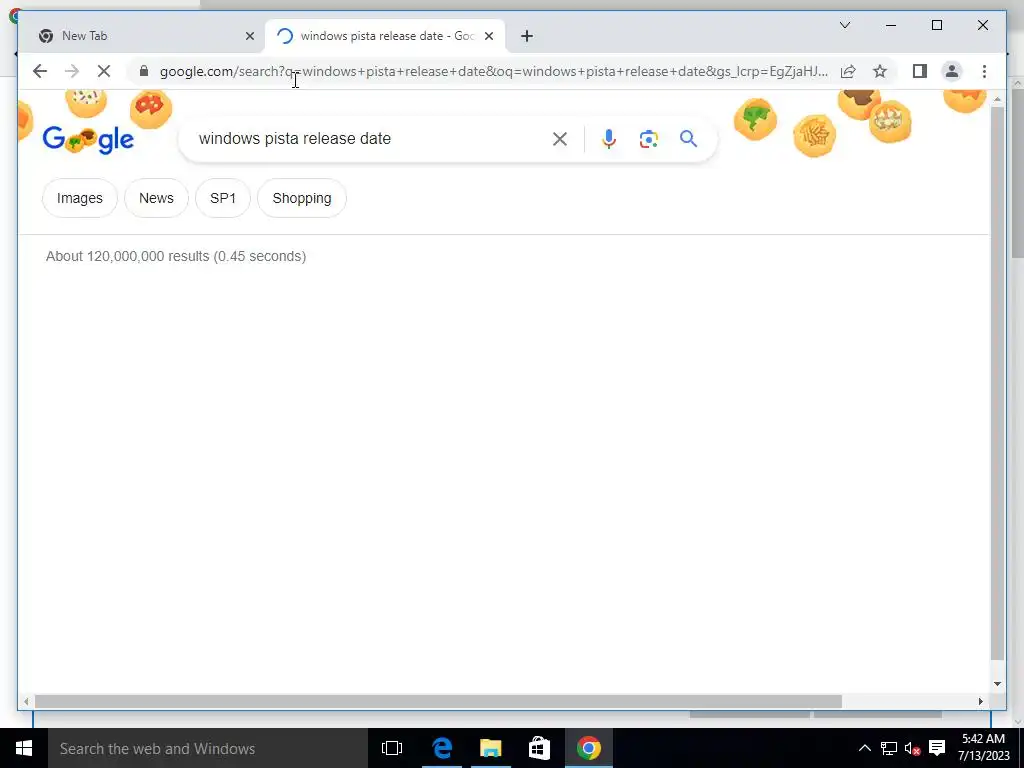Viewport: 1024px width, 768px height.
Task: Click the taskbar search box
Action: click(x=208, y=748)
